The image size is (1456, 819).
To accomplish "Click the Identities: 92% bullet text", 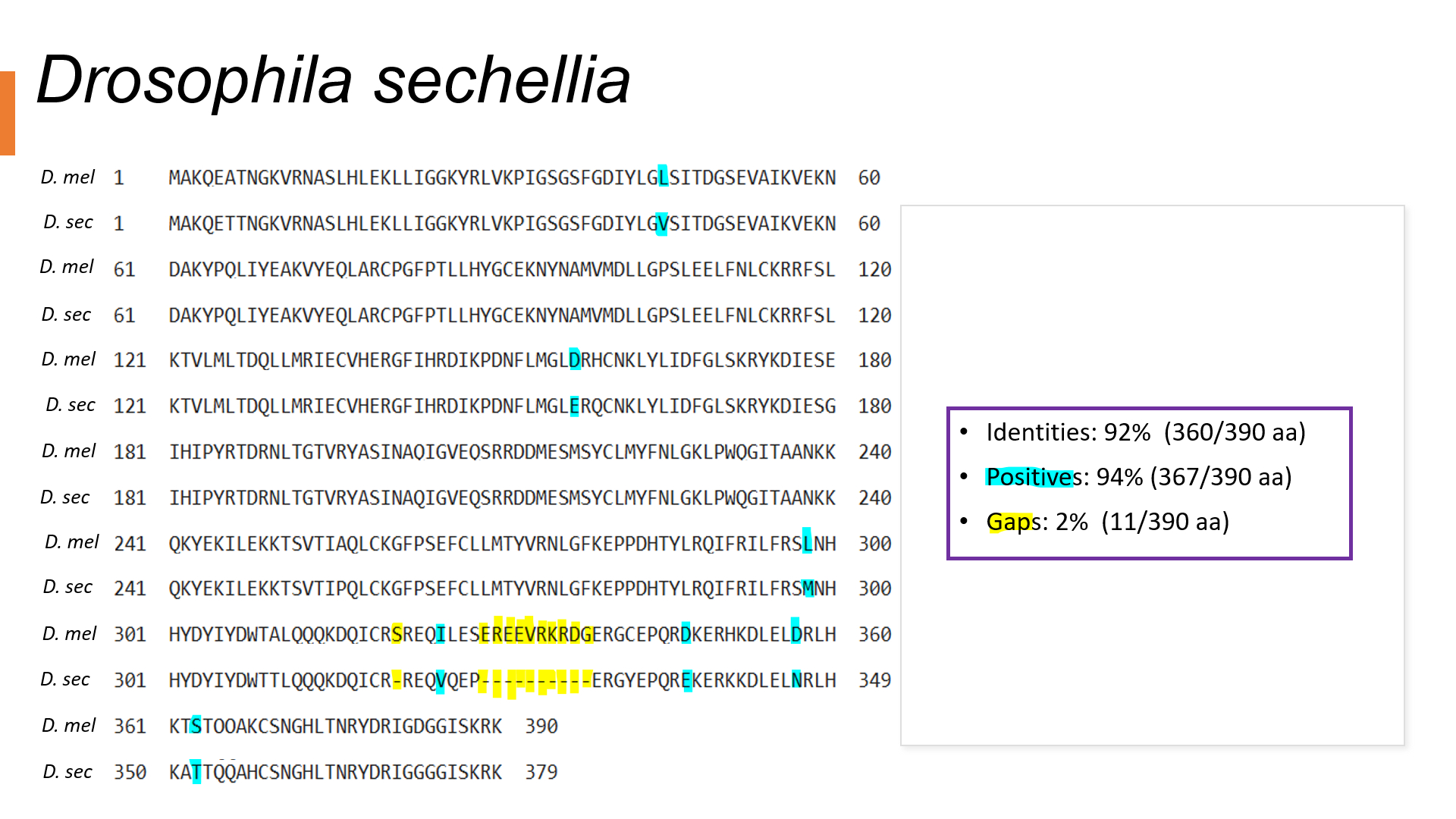I will 1145,432.
